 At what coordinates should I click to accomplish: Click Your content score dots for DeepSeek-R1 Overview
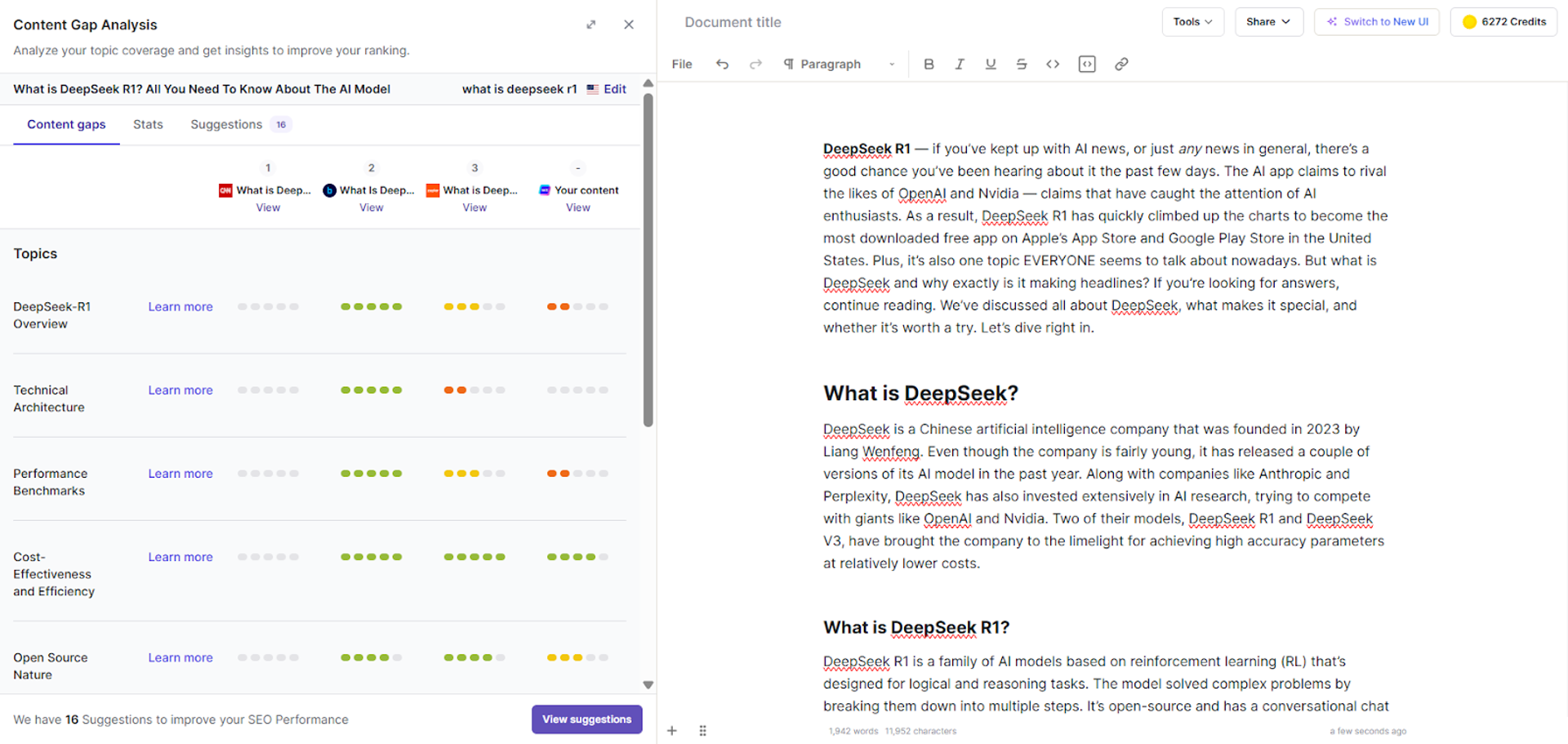tap(578, 307)
